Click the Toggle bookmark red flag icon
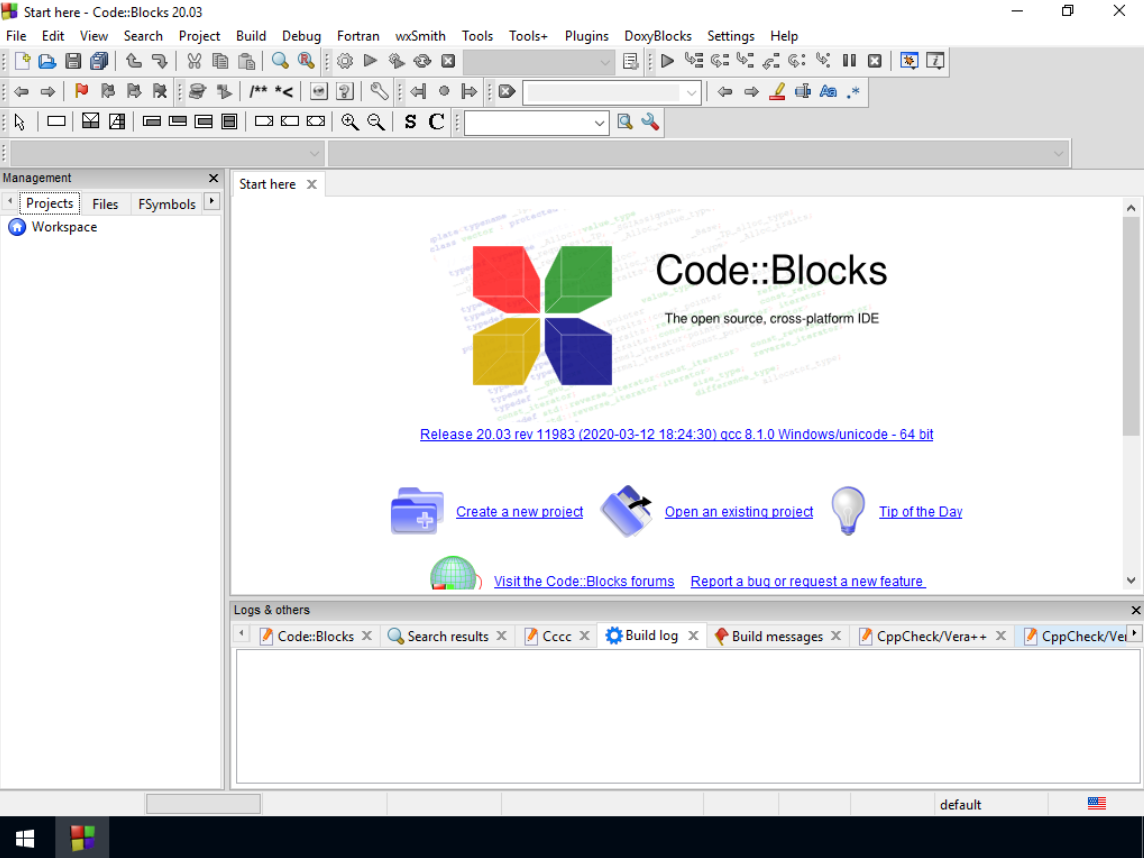This screenshot has width=1144, height=858. click(82, 92)
